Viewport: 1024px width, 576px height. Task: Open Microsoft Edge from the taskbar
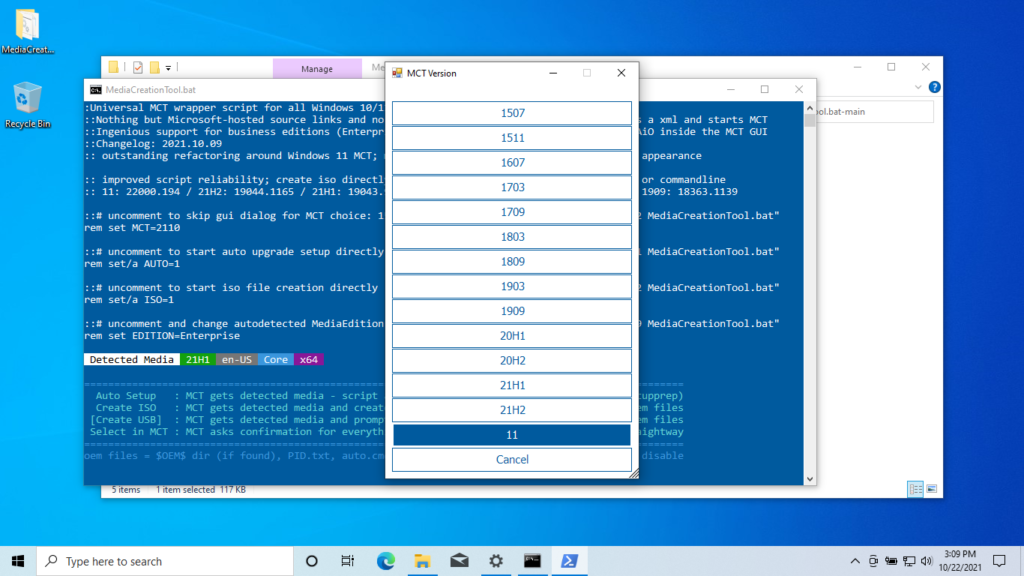click(385, 560)
